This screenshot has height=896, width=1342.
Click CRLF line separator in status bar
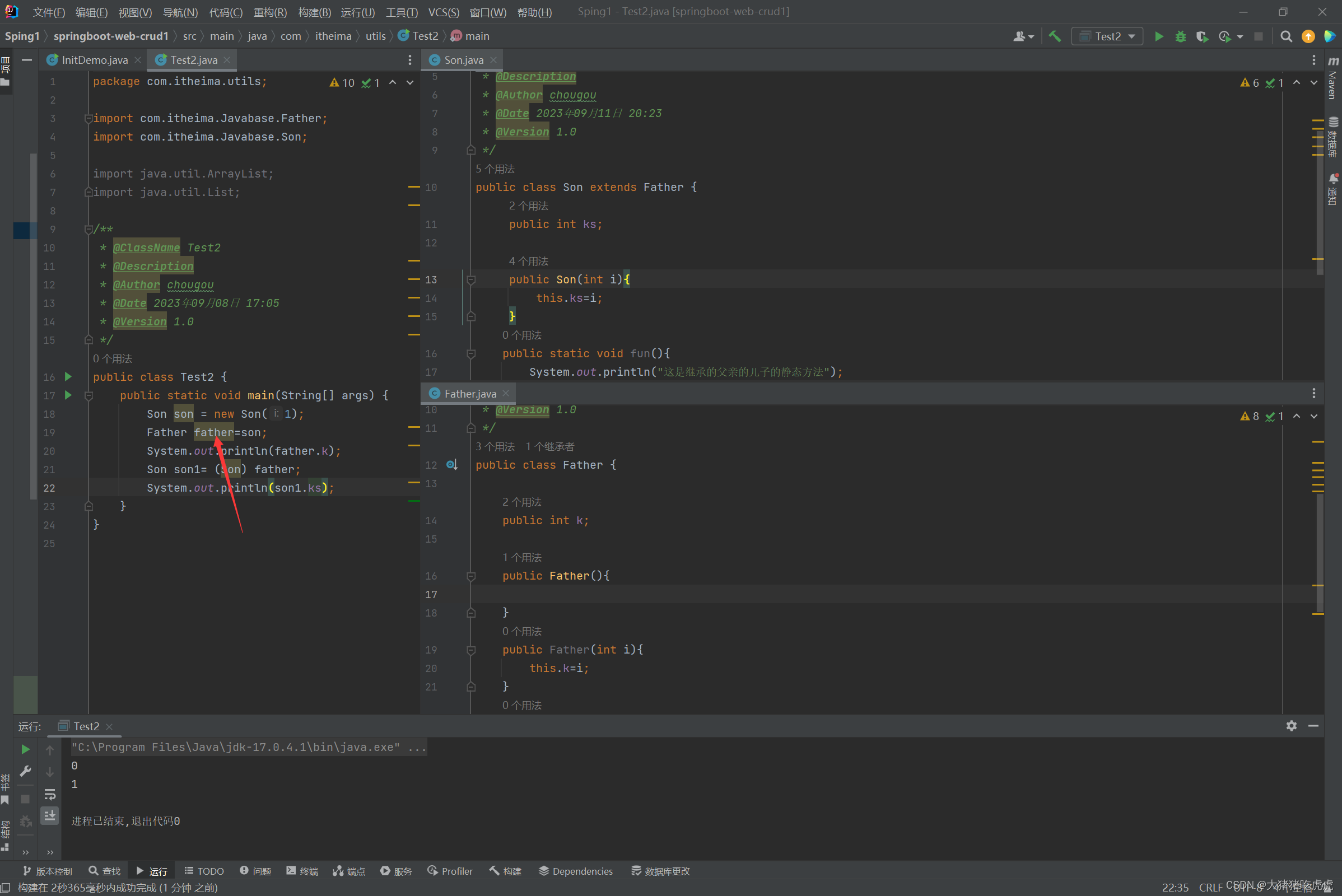coord(1210,887)
